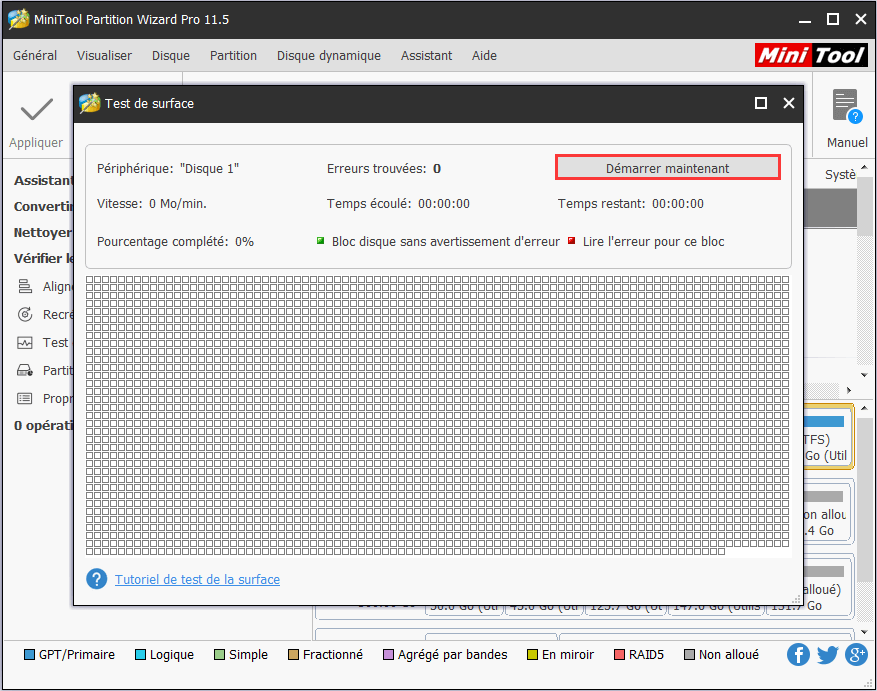This screenshot has width=877, height=691.
Task: Click the Propr properties icon in the sidebar
Action: click(x=25, y=398)
